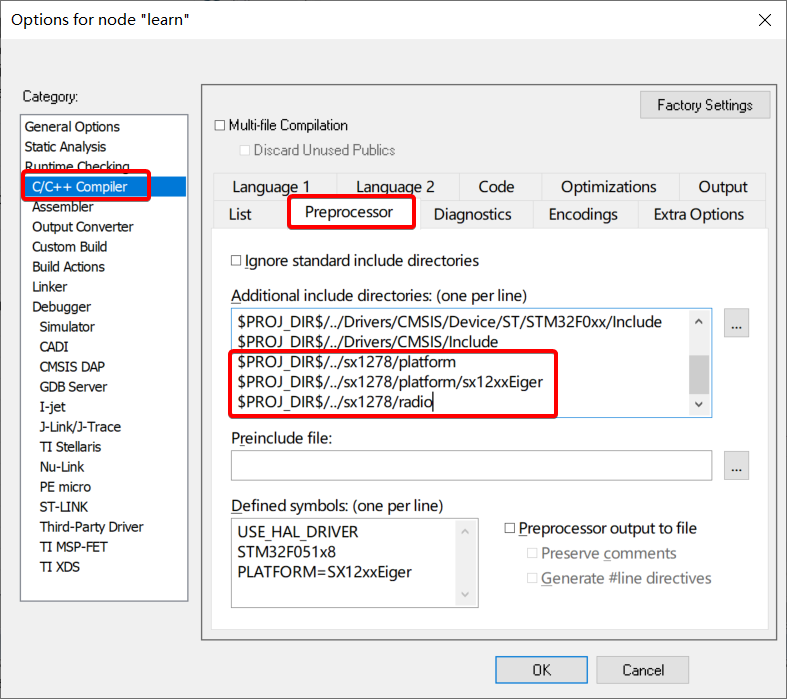Select Linker in the category list
This screenshot has width=787, height=699.
point(50,287)
